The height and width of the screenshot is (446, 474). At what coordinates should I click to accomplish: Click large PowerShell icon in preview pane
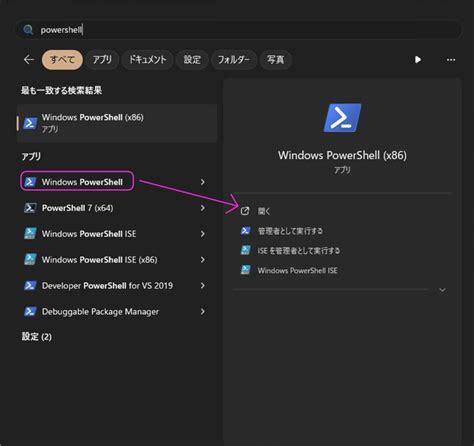pos(342,118)
